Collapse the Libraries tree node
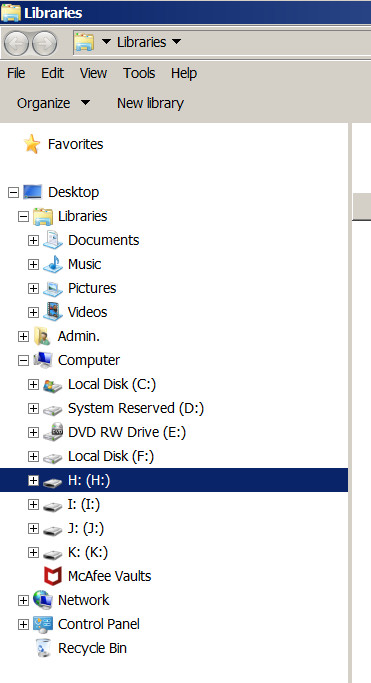371x683 pixels. pos(24,216)
